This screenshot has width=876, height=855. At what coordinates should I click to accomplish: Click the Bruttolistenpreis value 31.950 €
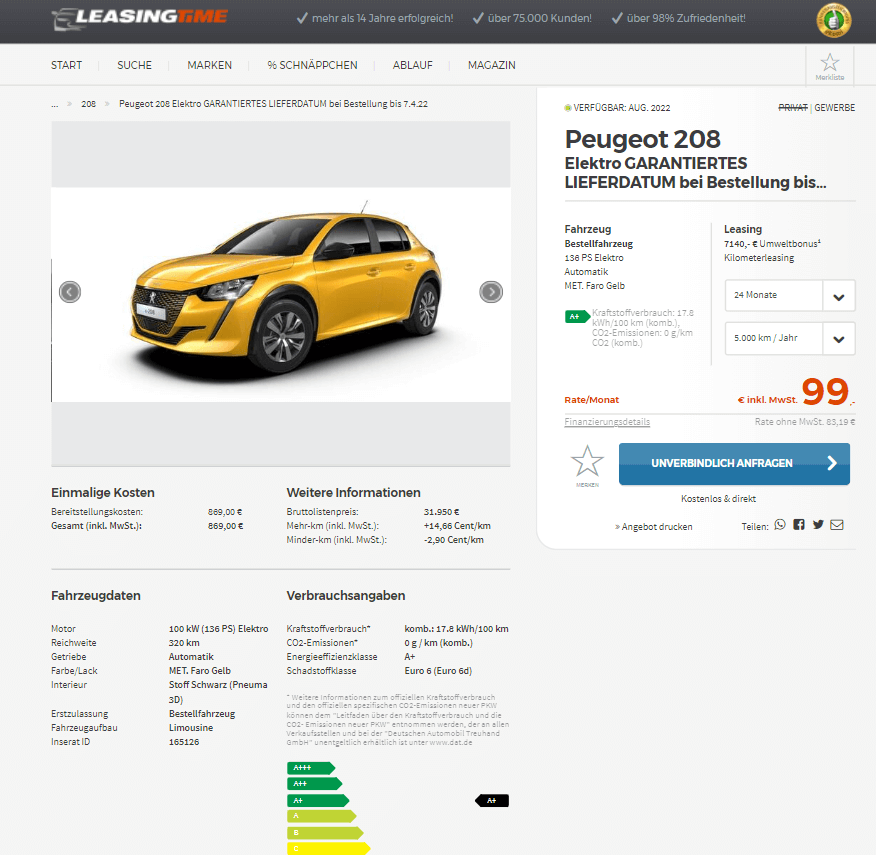point(441,512)
